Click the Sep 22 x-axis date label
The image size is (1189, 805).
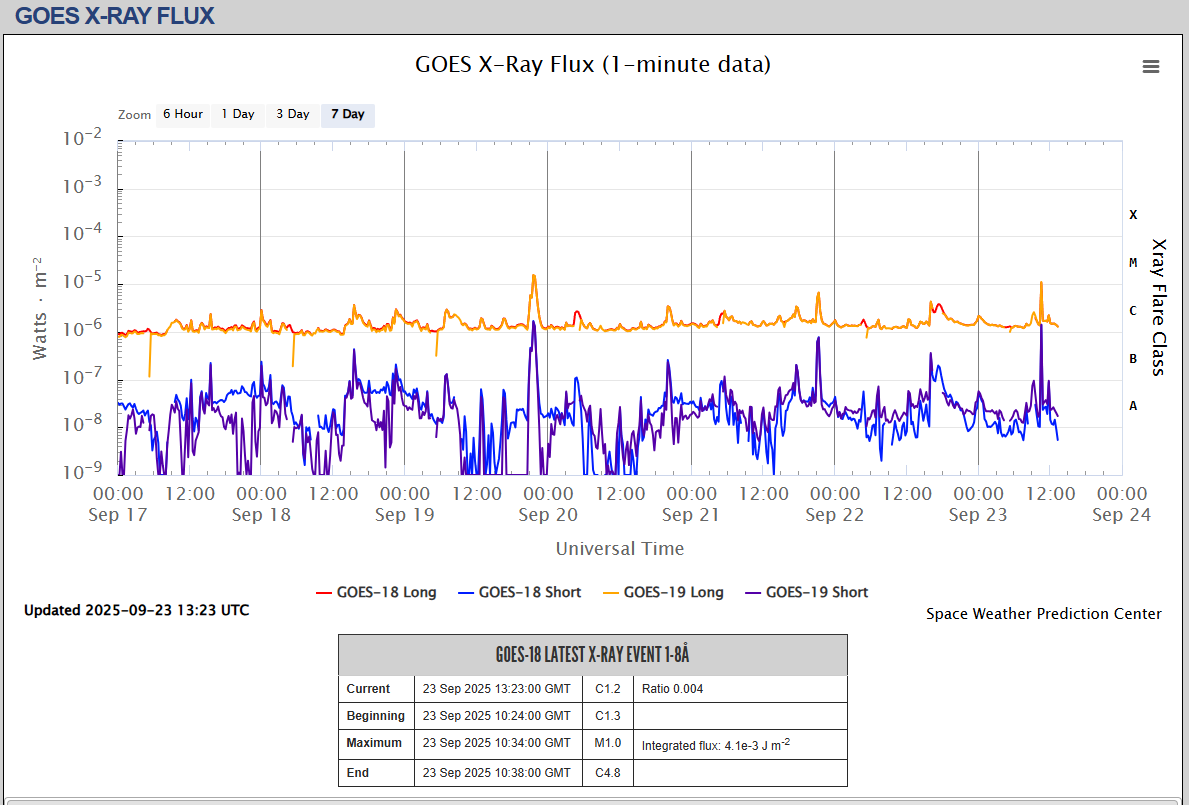pyautogui.click(x=834, y=515)
